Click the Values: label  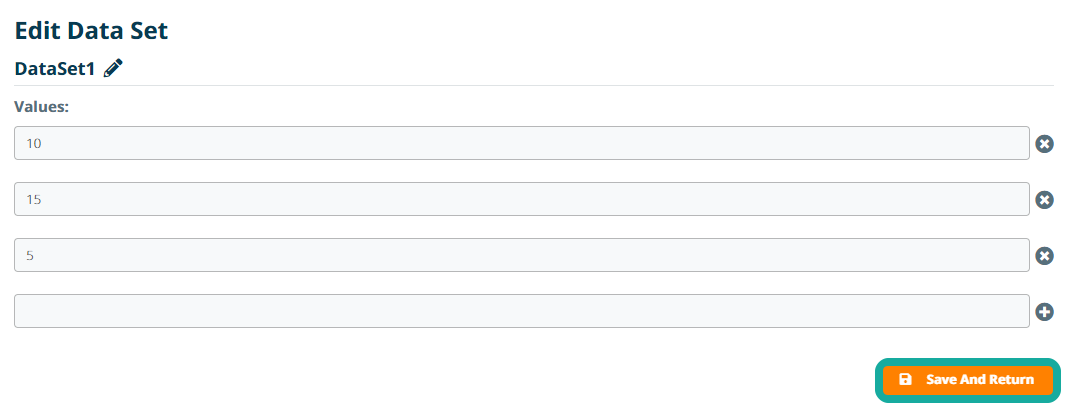tap(41, 106)
